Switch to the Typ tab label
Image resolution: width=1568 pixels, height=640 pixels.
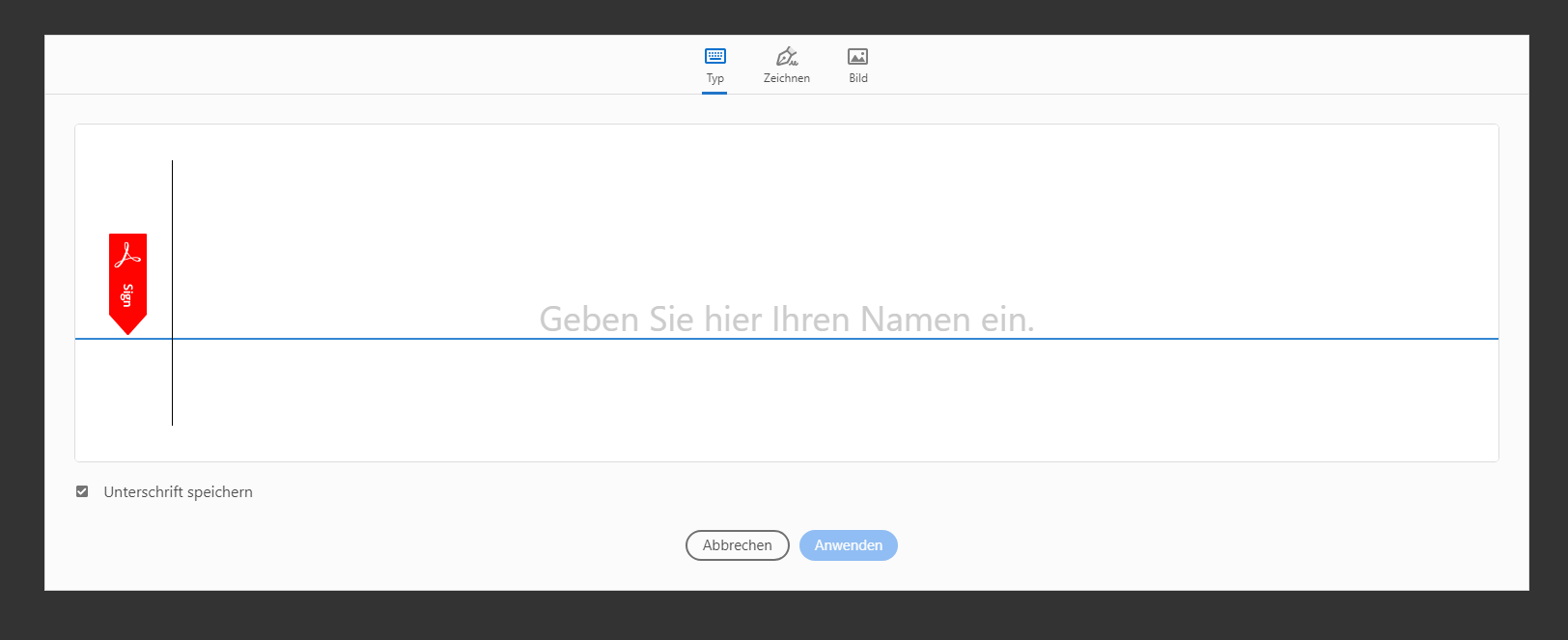pos(714,78)
